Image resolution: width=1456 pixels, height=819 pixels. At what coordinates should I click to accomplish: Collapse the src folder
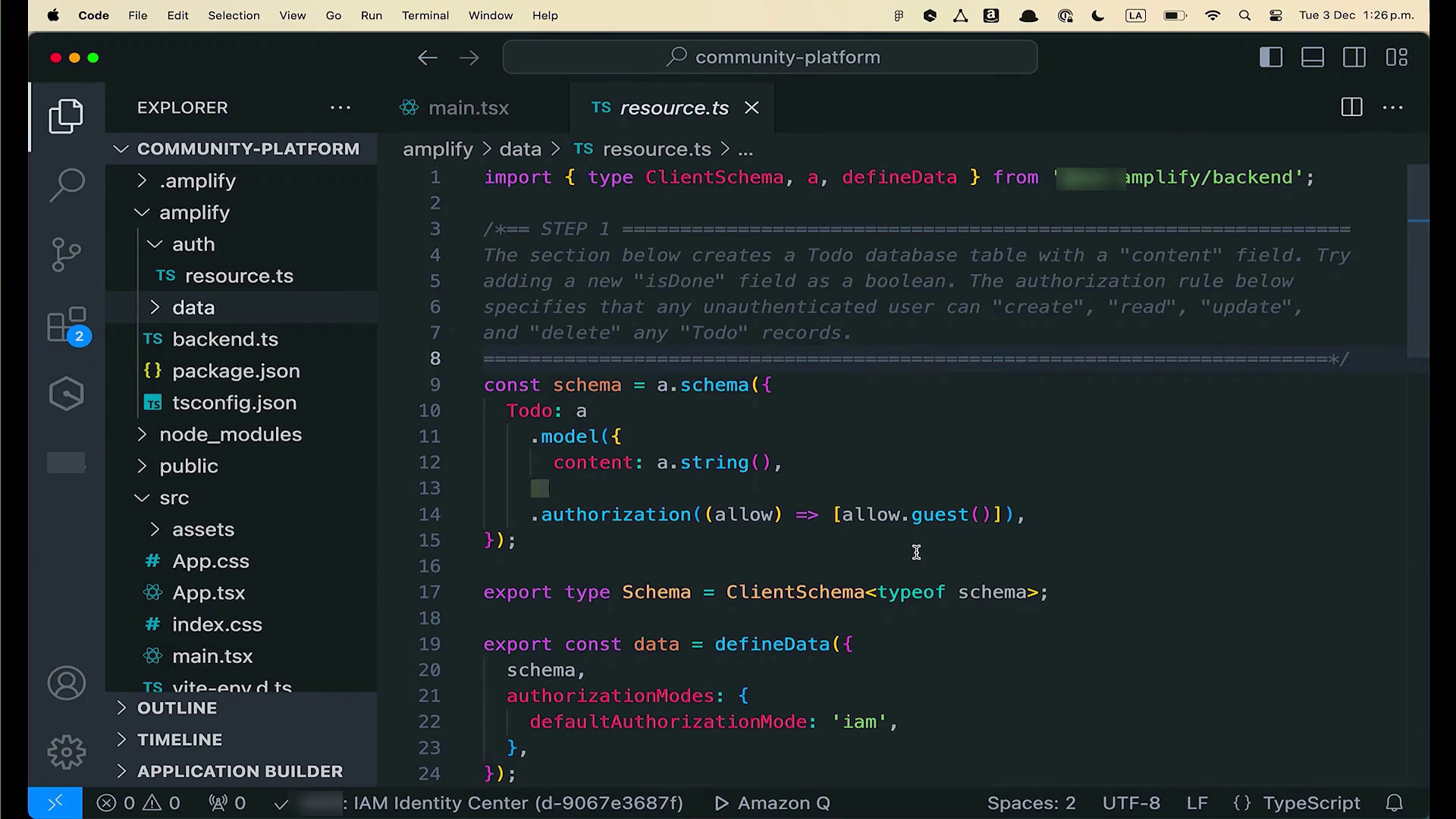pos(241,498)
